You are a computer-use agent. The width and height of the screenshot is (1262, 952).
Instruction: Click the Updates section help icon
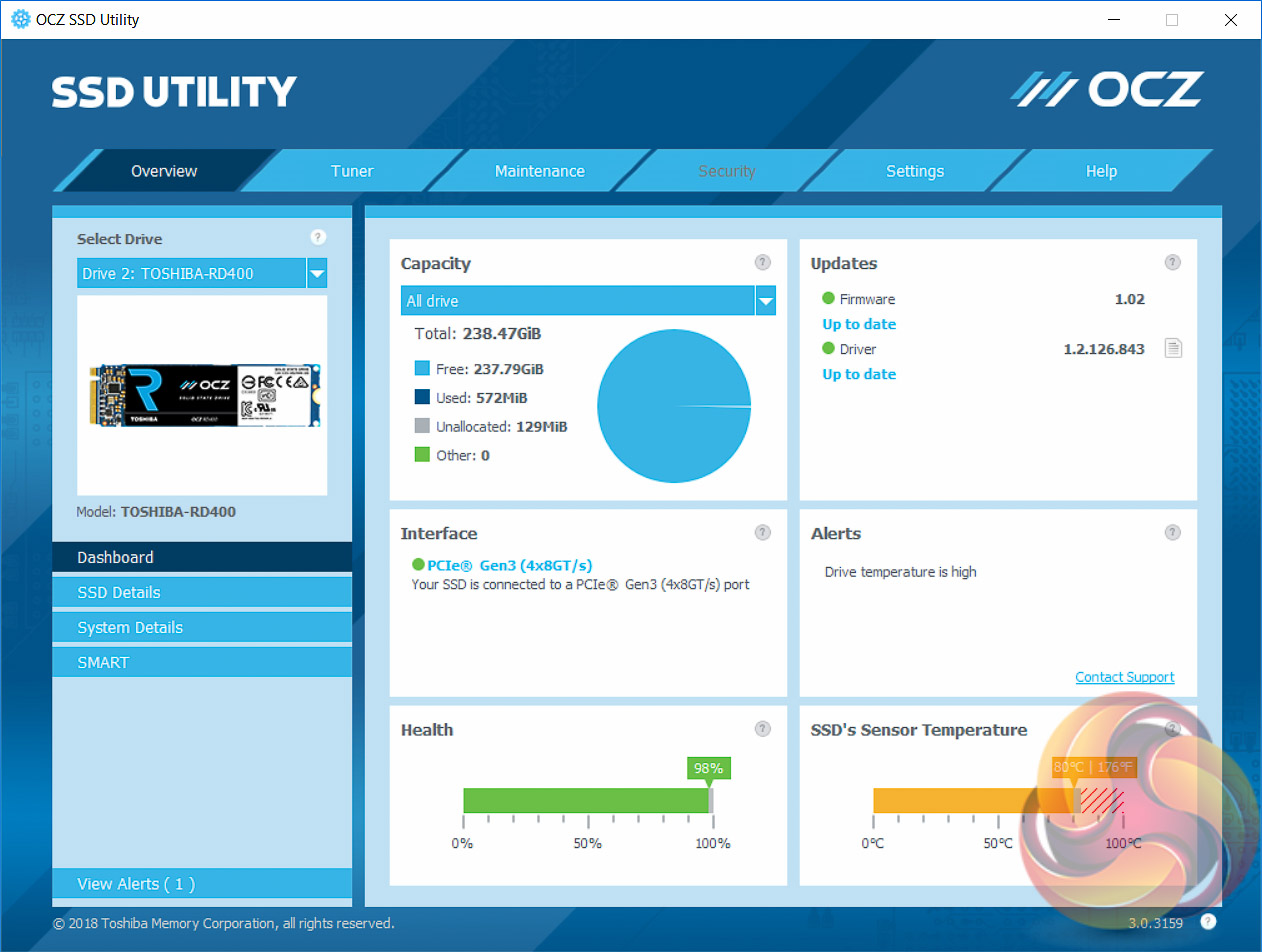click(1173, 262)
